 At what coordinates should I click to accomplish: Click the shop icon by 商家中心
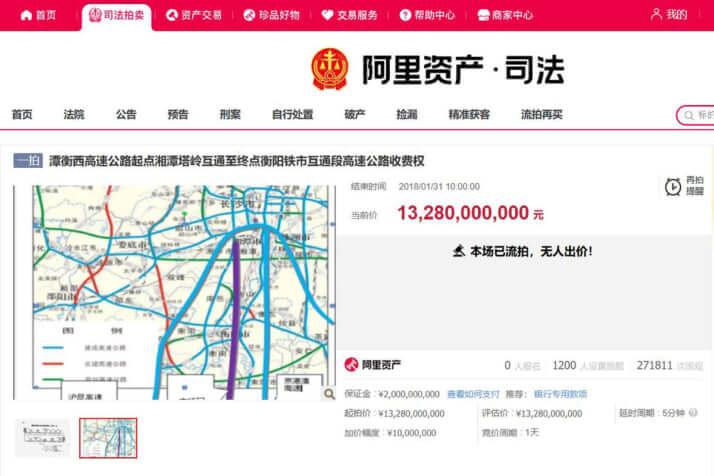point(483,15)
